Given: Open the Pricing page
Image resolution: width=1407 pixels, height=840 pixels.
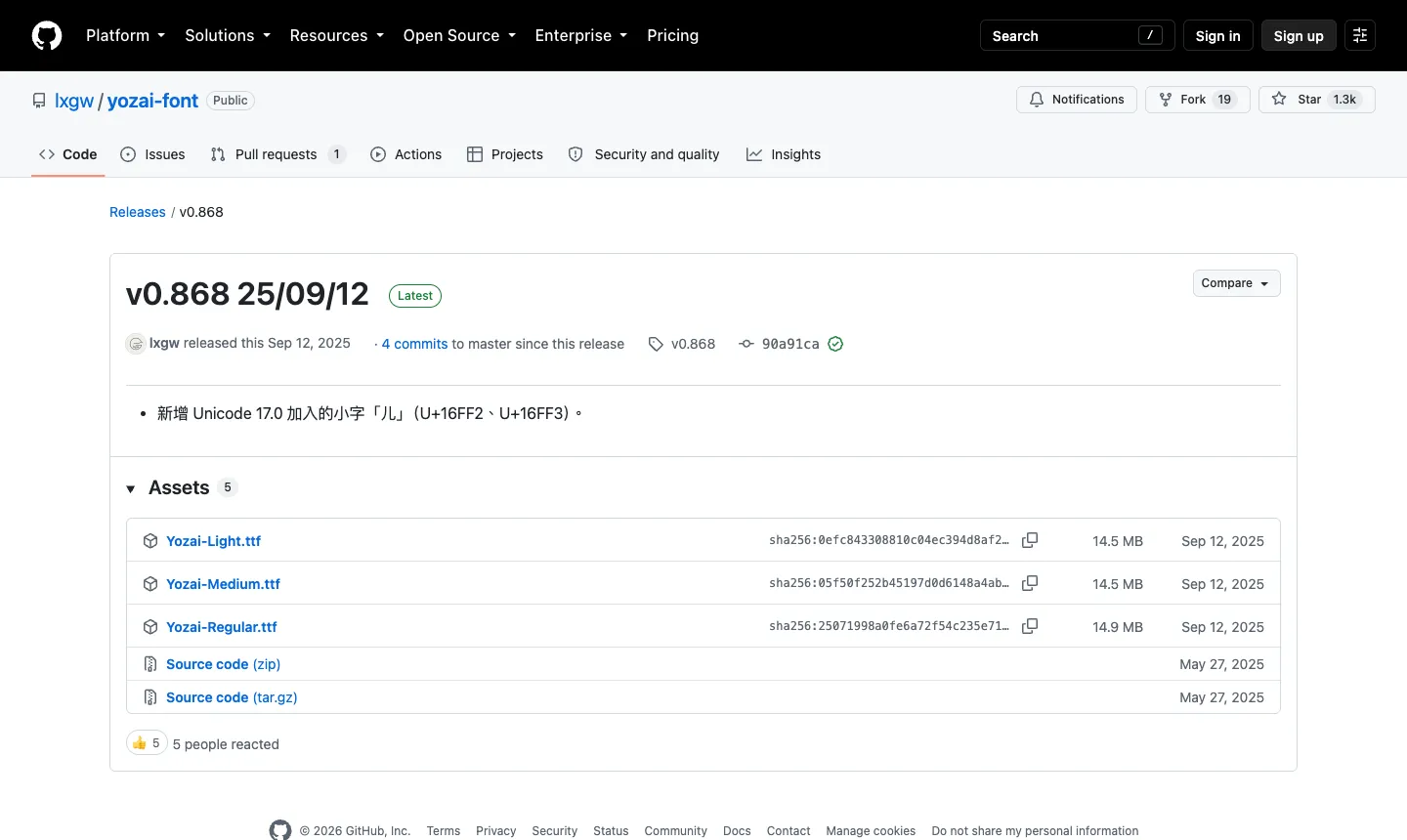Looking at the screenshot, I should coord(672,35).
